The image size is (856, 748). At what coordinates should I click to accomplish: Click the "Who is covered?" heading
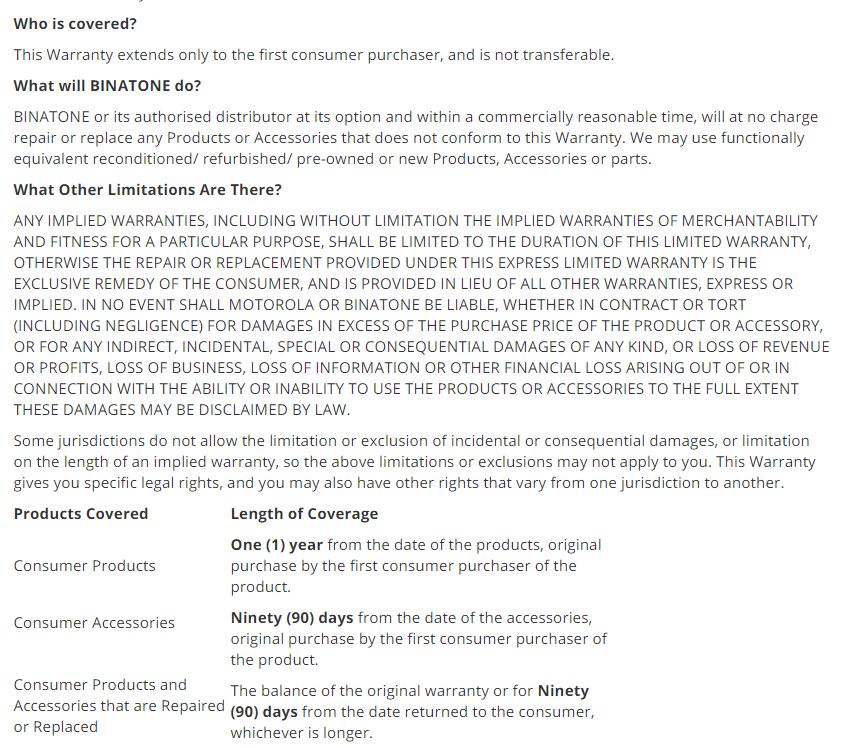point(75,23)
